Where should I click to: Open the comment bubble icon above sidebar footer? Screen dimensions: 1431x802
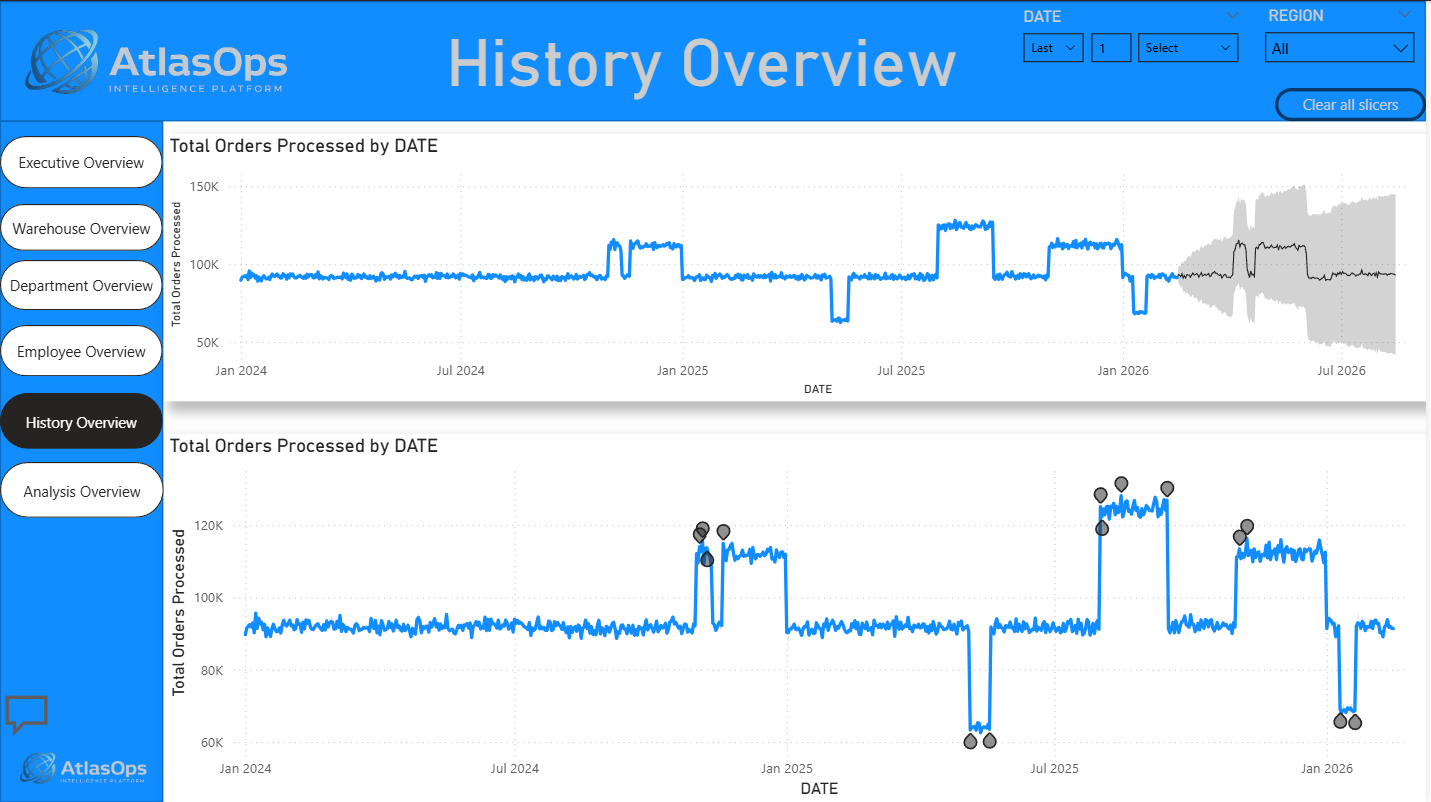(x=27, y=714)
